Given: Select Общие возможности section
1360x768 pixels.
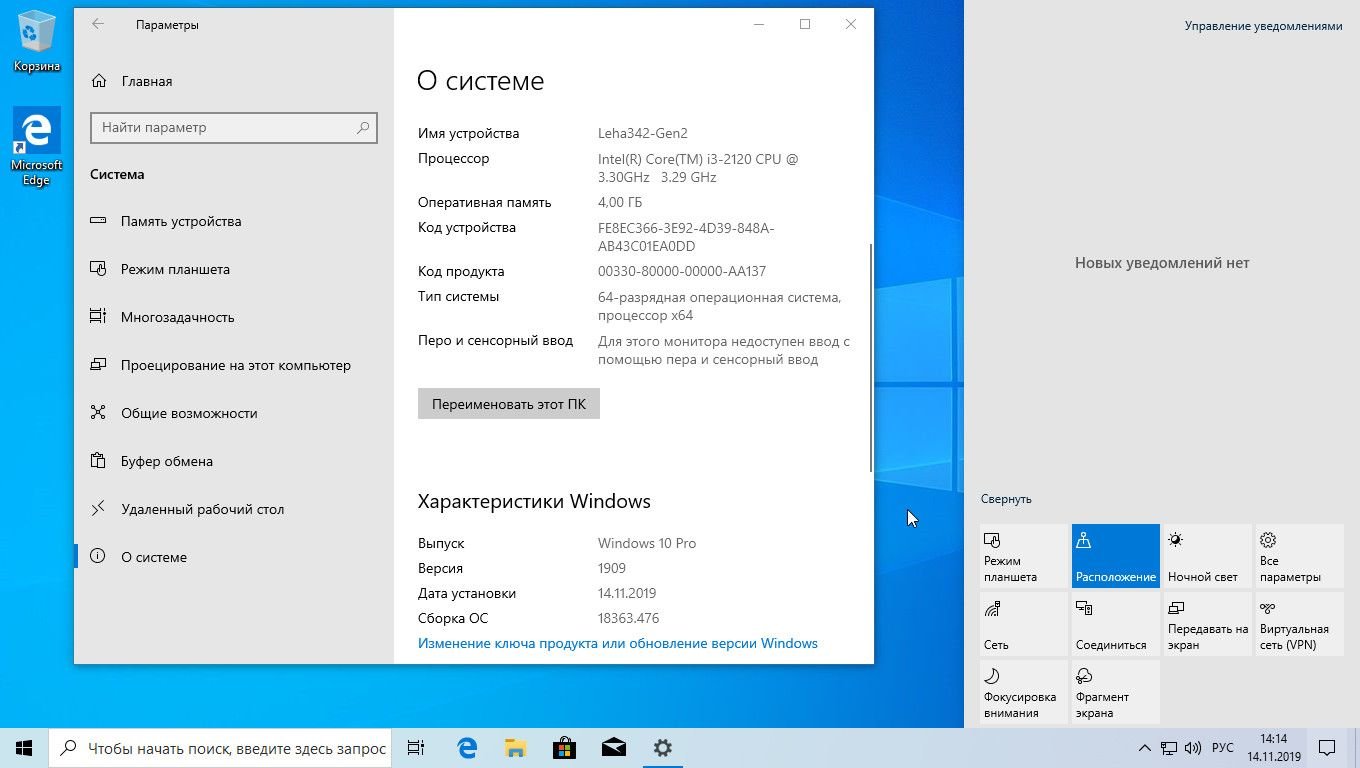Looking at the screenshot, I should [x=234, y=413].
